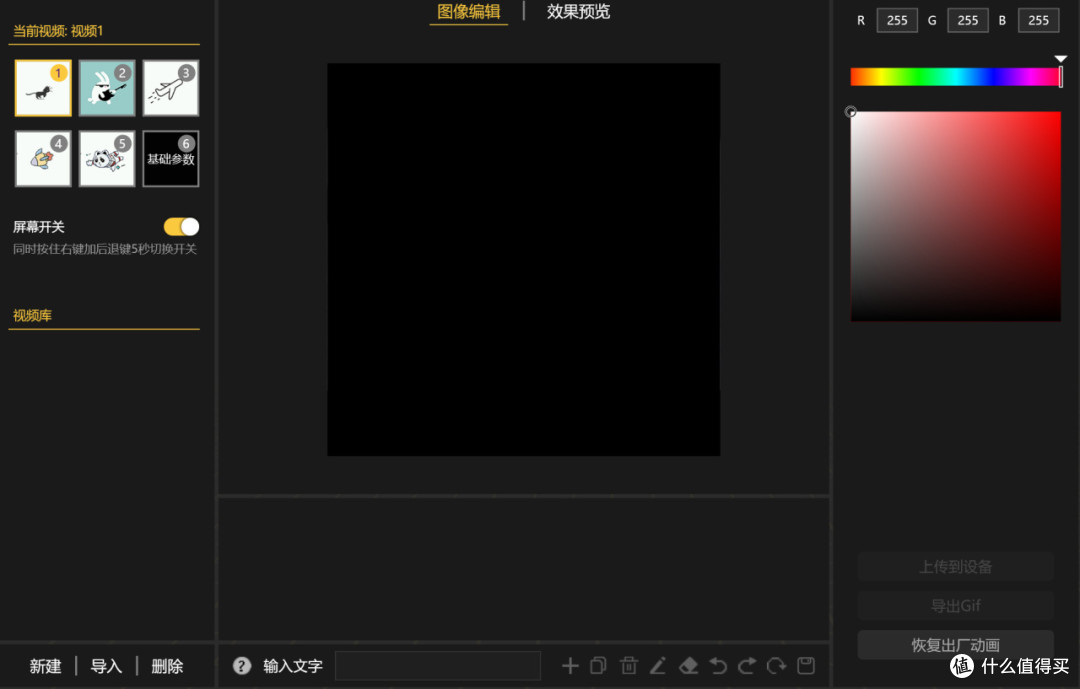The image size is (1080, 689).
Task: Select the pencil draw tool
Action: 658,666
